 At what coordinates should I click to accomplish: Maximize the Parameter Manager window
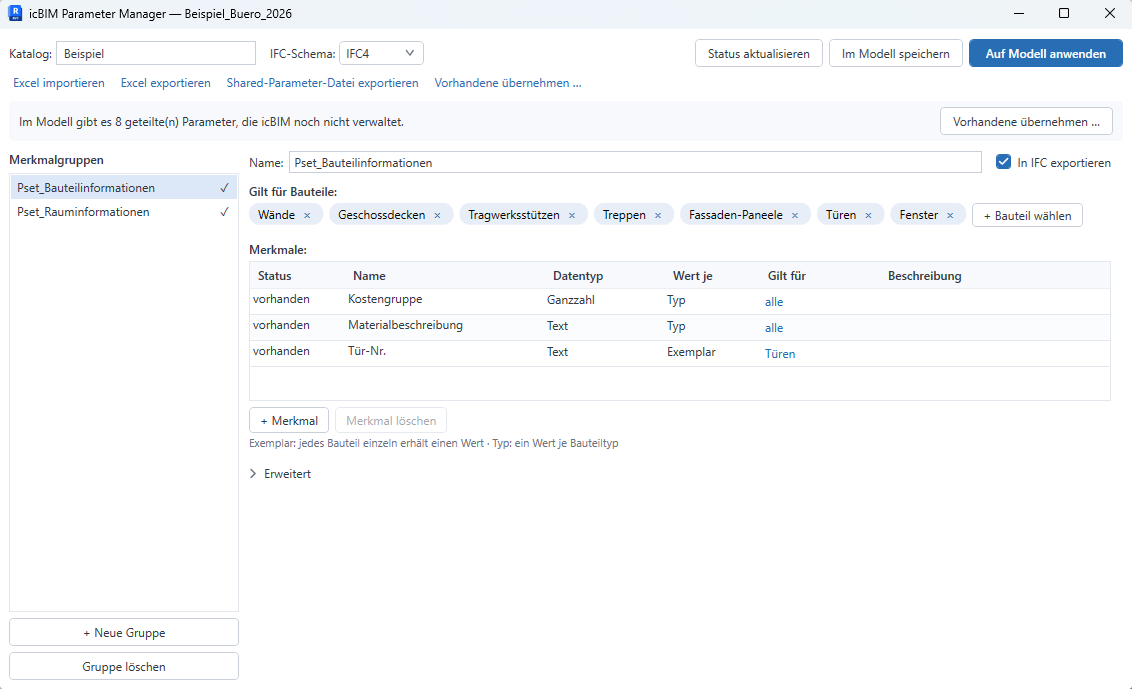(1063, 13)
